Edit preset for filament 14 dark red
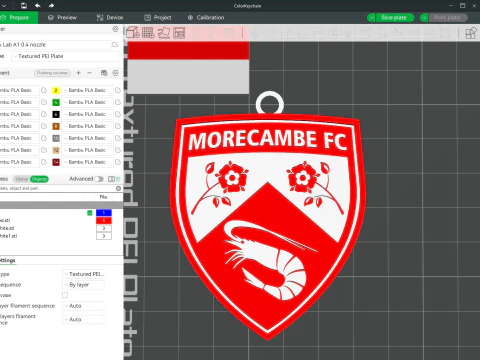Image resolution: width=480 pixels, height=360 pixels. pyautogui.click(x=118, y=162)
